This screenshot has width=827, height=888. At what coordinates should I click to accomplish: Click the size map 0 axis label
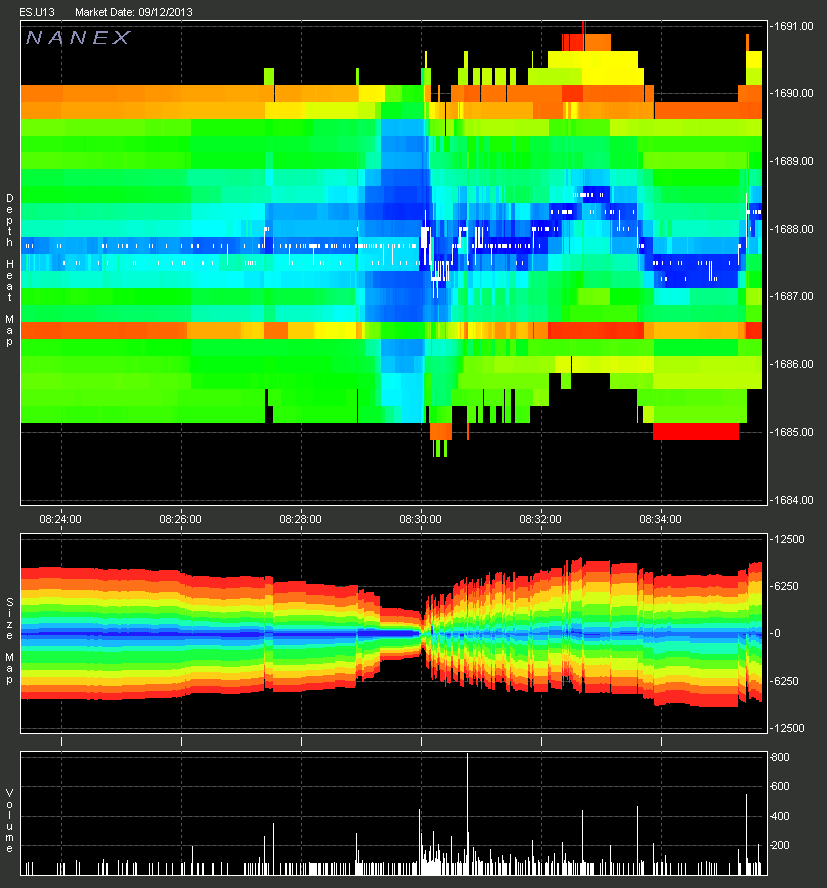(777, 633)
